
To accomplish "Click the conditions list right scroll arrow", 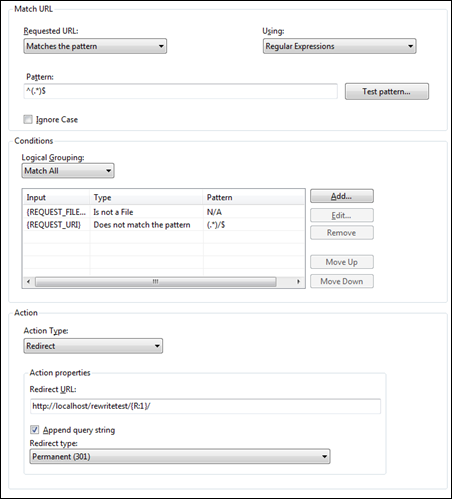I will [299, 282].
